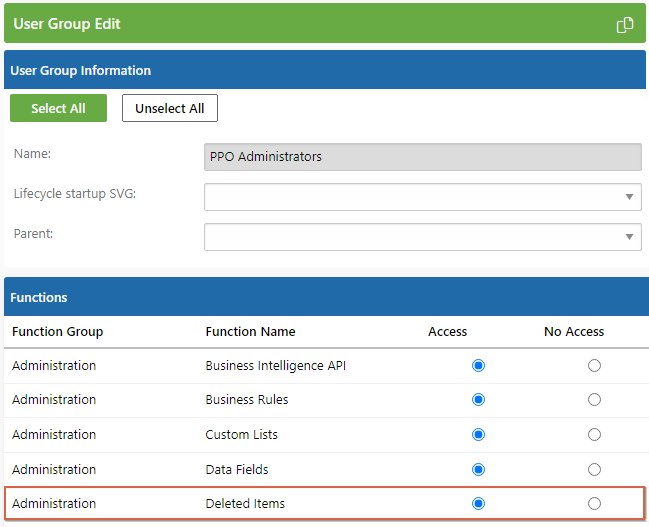This screenshot has width=649, height=527.
Task: Set No Access for Business Rules
Action: click(594, 399)
